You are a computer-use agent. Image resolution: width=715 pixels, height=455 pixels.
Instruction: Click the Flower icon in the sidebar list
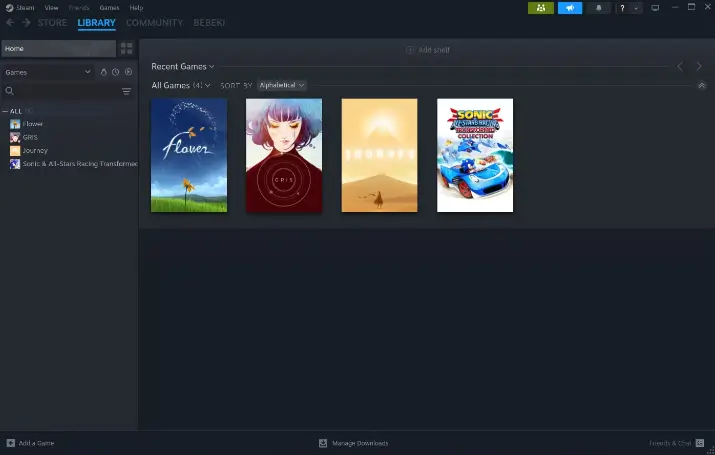[15, 124]
